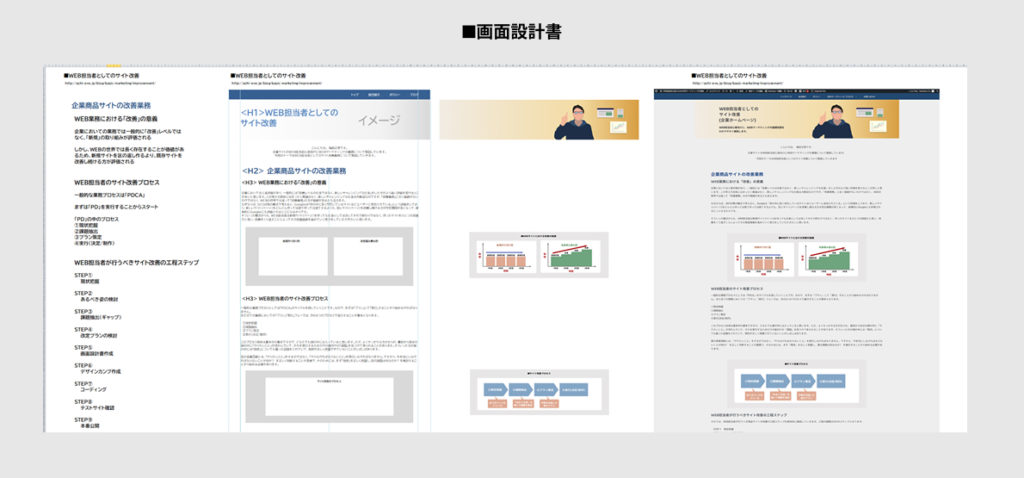The height and width of the screenshot is (478, 1024).
Task: Click the ■画面設計書 page title
Action: click(x=511, y=32)
